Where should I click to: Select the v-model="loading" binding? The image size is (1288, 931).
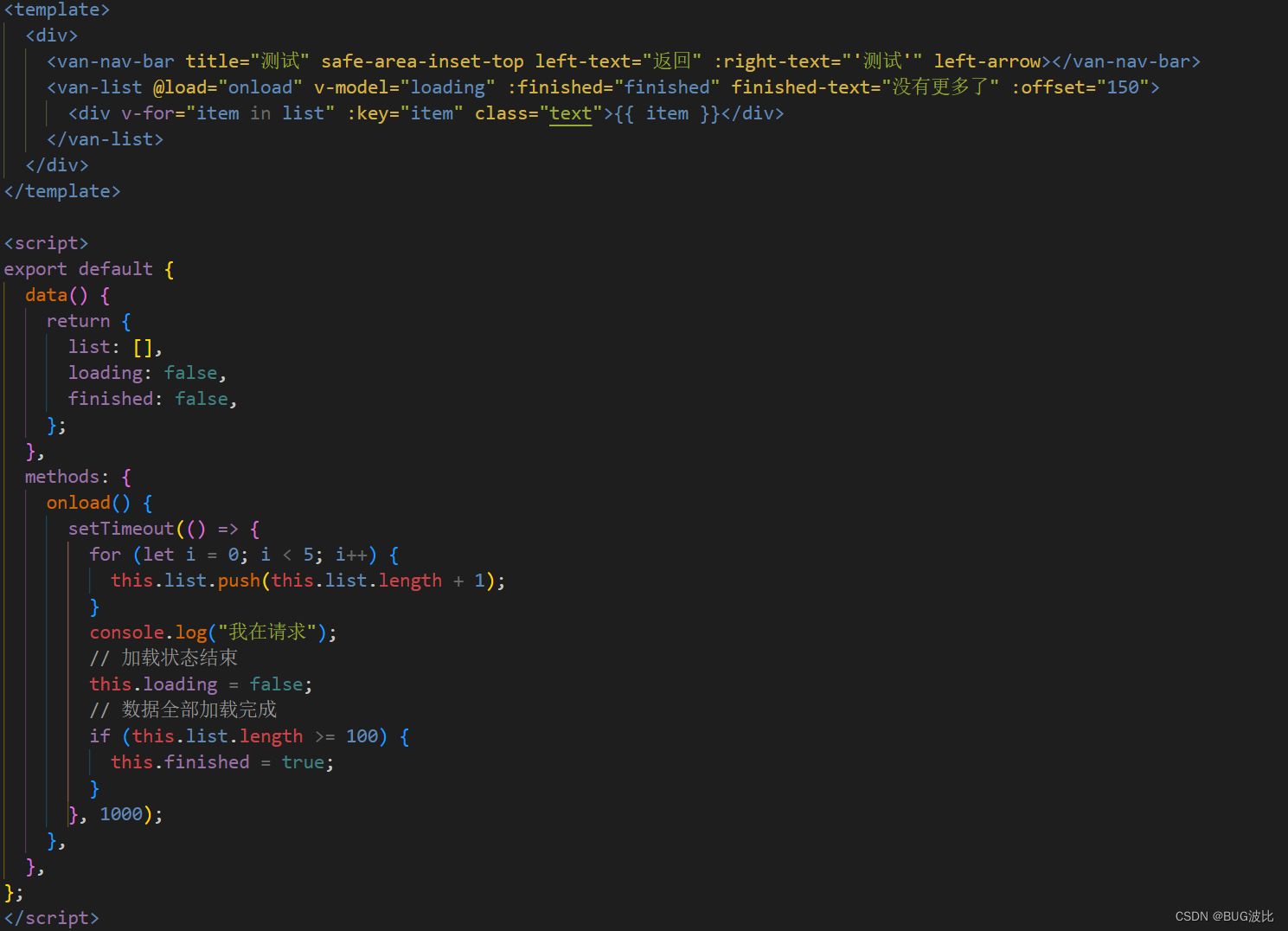click(x=403, y=87)
